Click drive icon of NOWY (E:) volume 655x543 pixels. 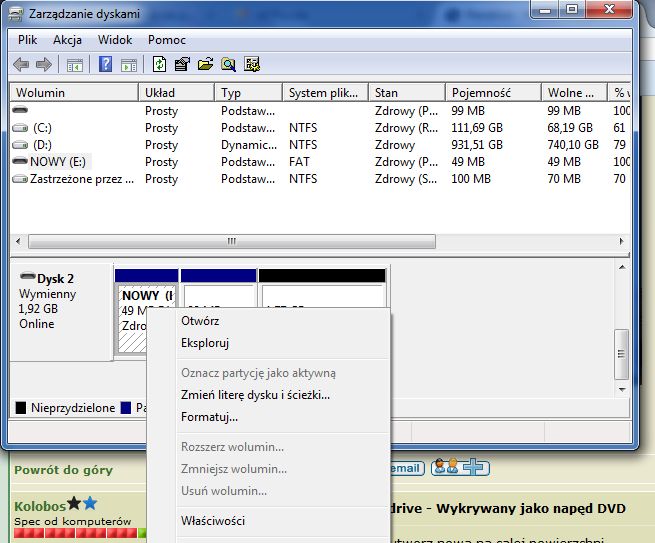pos(20,161)
